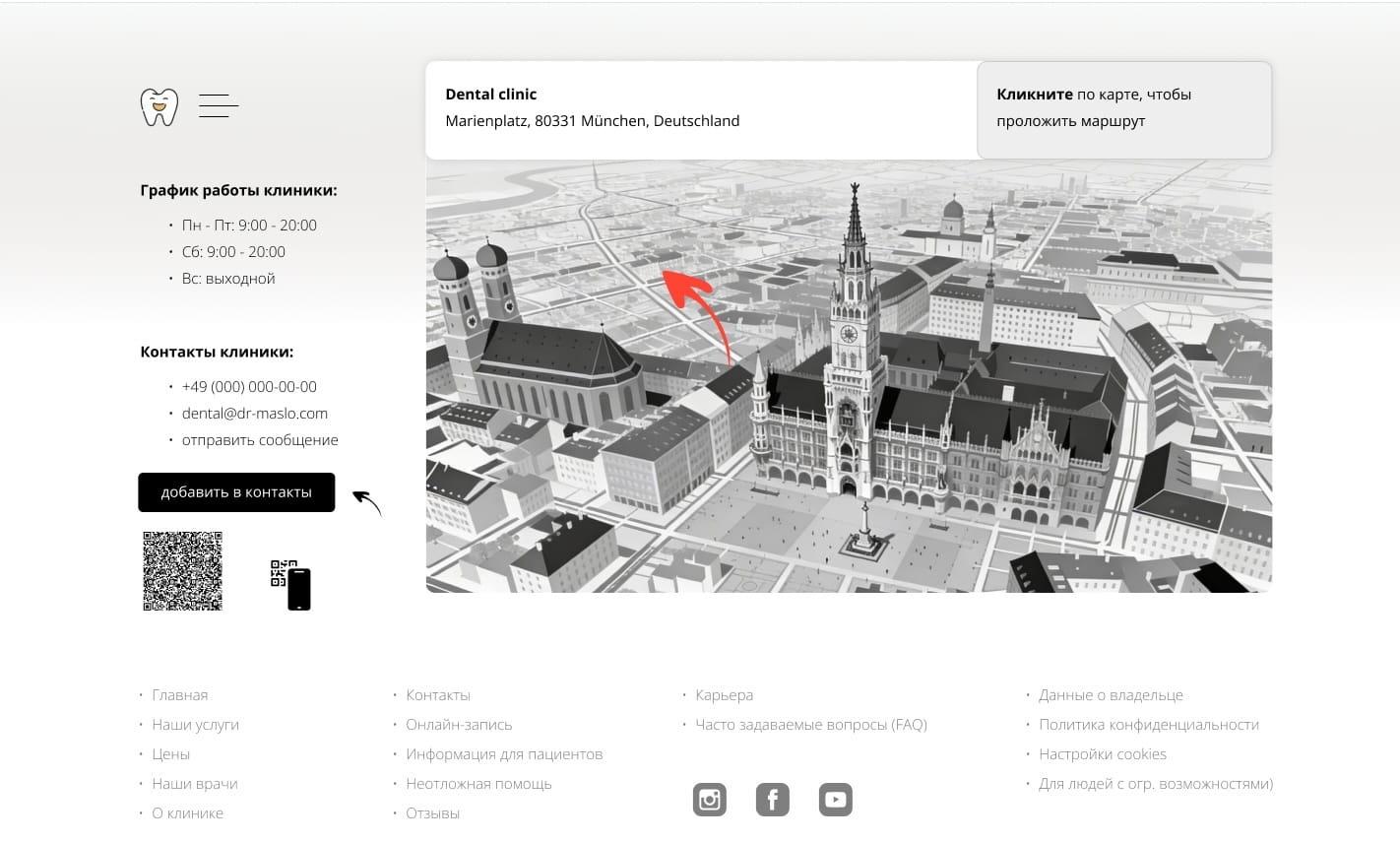Image resolution: width=1400 pixels, height=842 pixels.
Task: Click the QR code image
Action: 182,571
